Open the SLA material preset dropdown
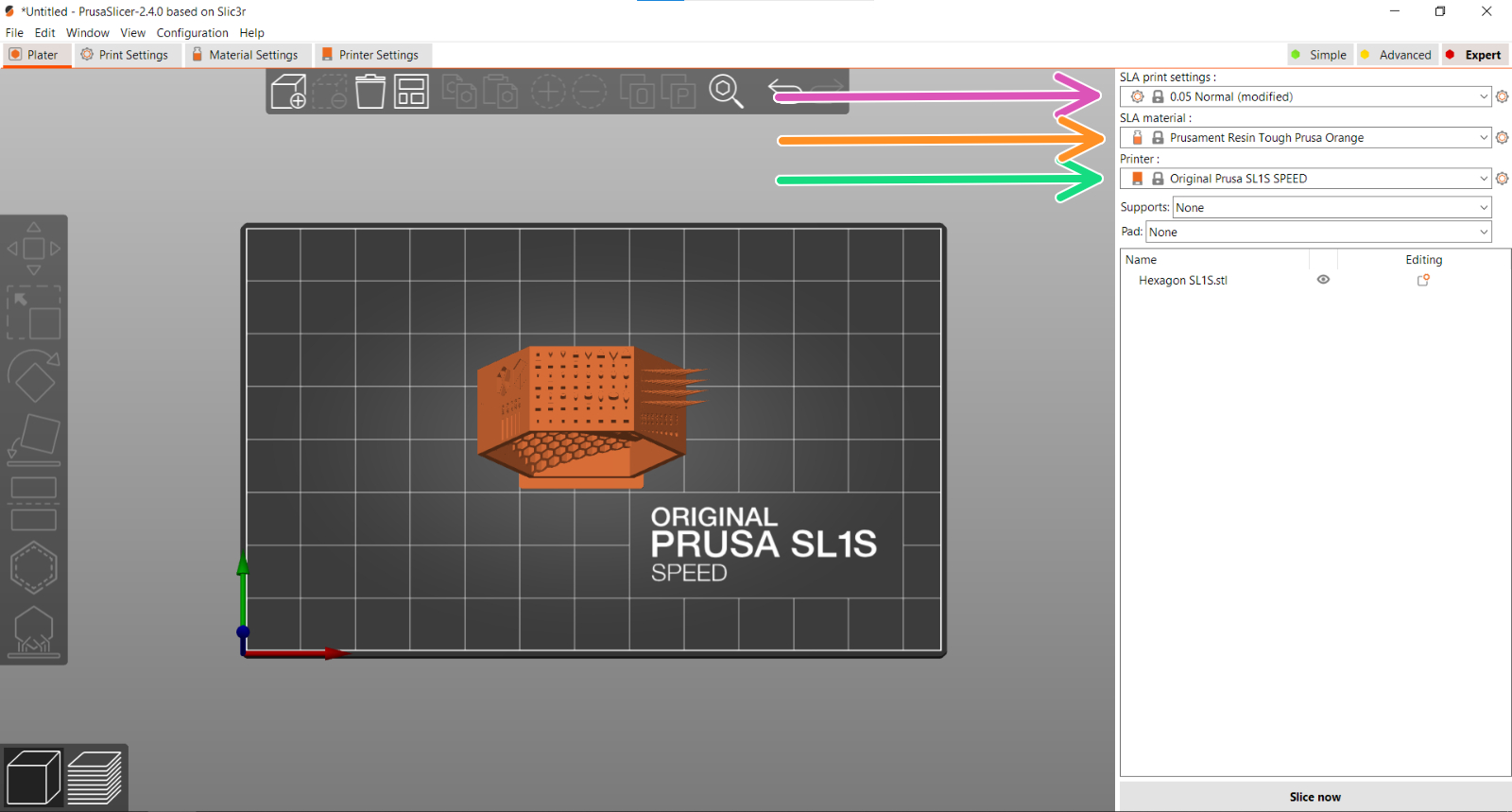 [1305, 138]
